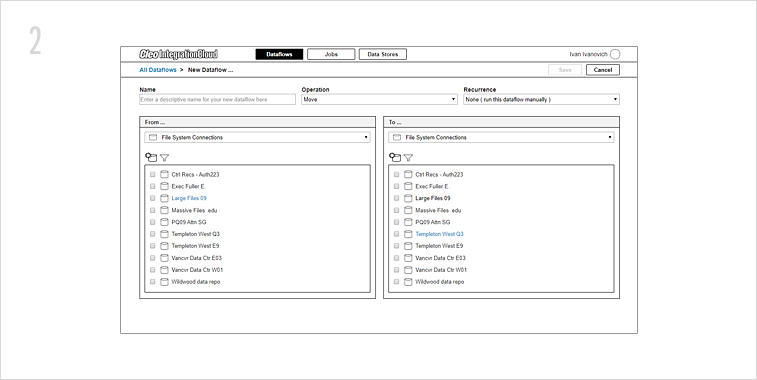757x380 pixels.
Task: Click the Cancel button
Action: point(603,70)
